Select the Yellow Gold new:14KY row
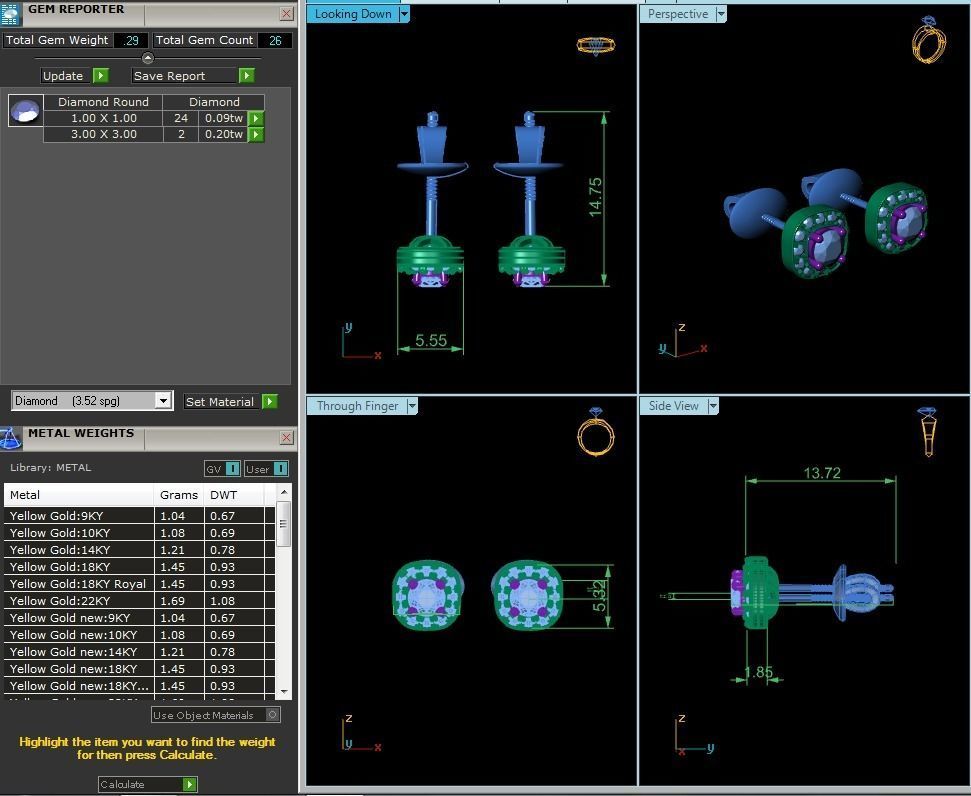This screenshot has width=971, height=796. [x=139, y=652]
